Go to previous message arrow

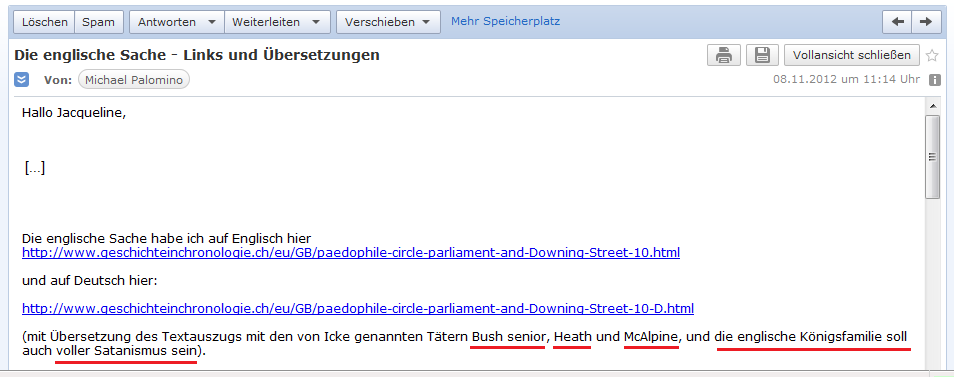click(897, 22)
